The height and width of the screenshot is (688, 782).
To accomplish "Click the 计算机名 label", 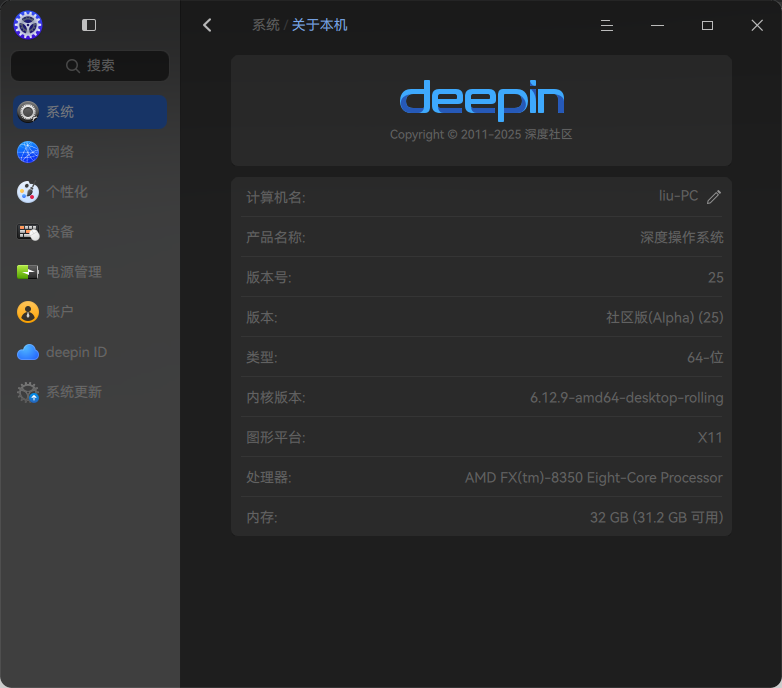I will click(x=276, y=197).
